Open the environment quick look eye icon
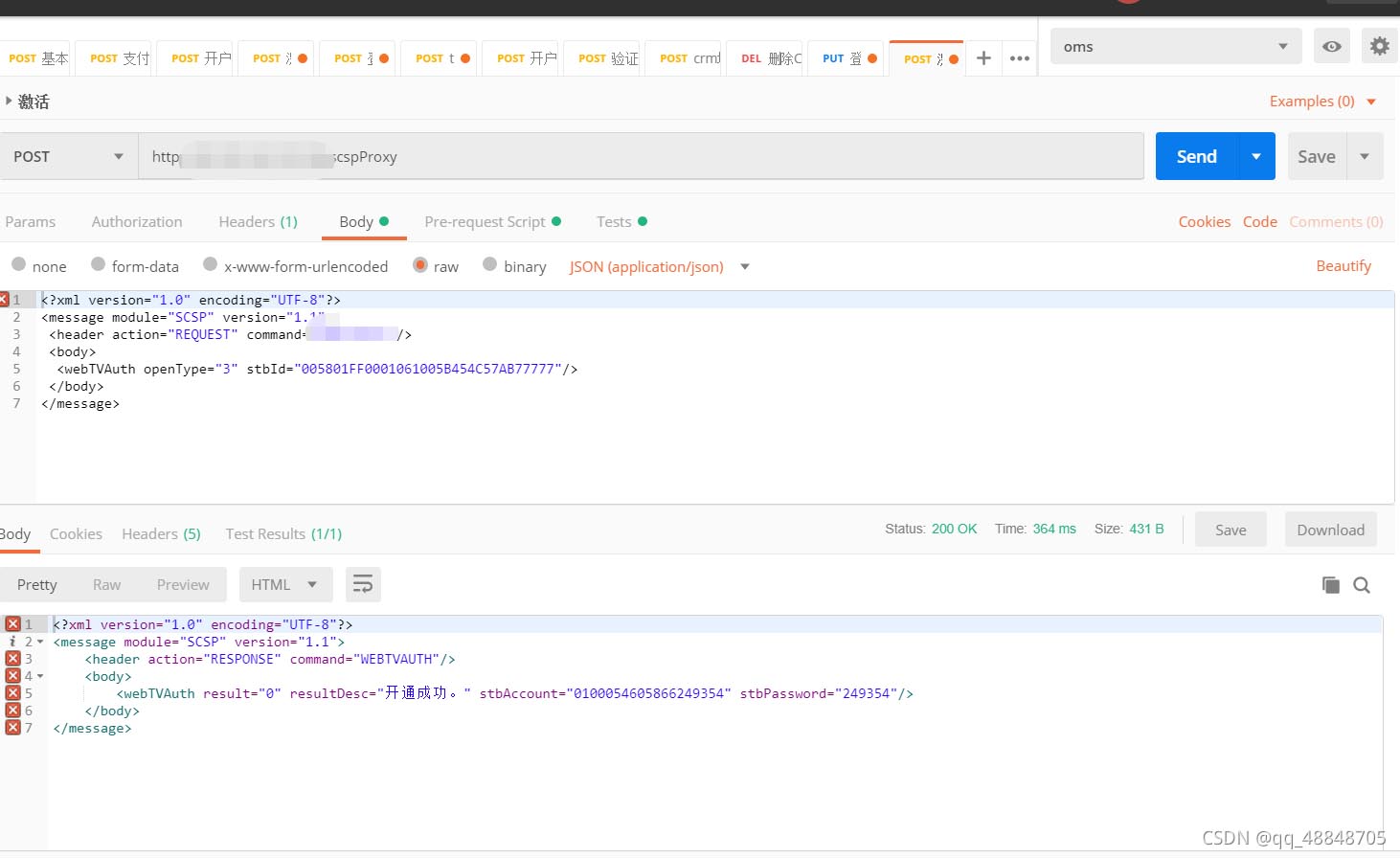 click(x=1332, y=46)
